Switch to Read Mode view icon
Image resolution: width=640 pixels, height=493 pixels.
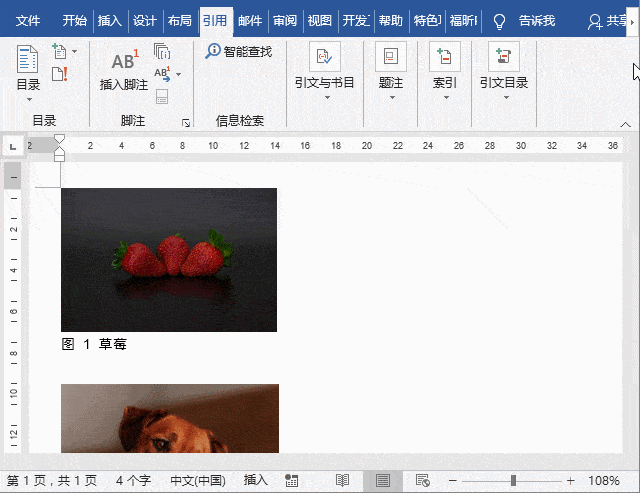pos(342,480)
